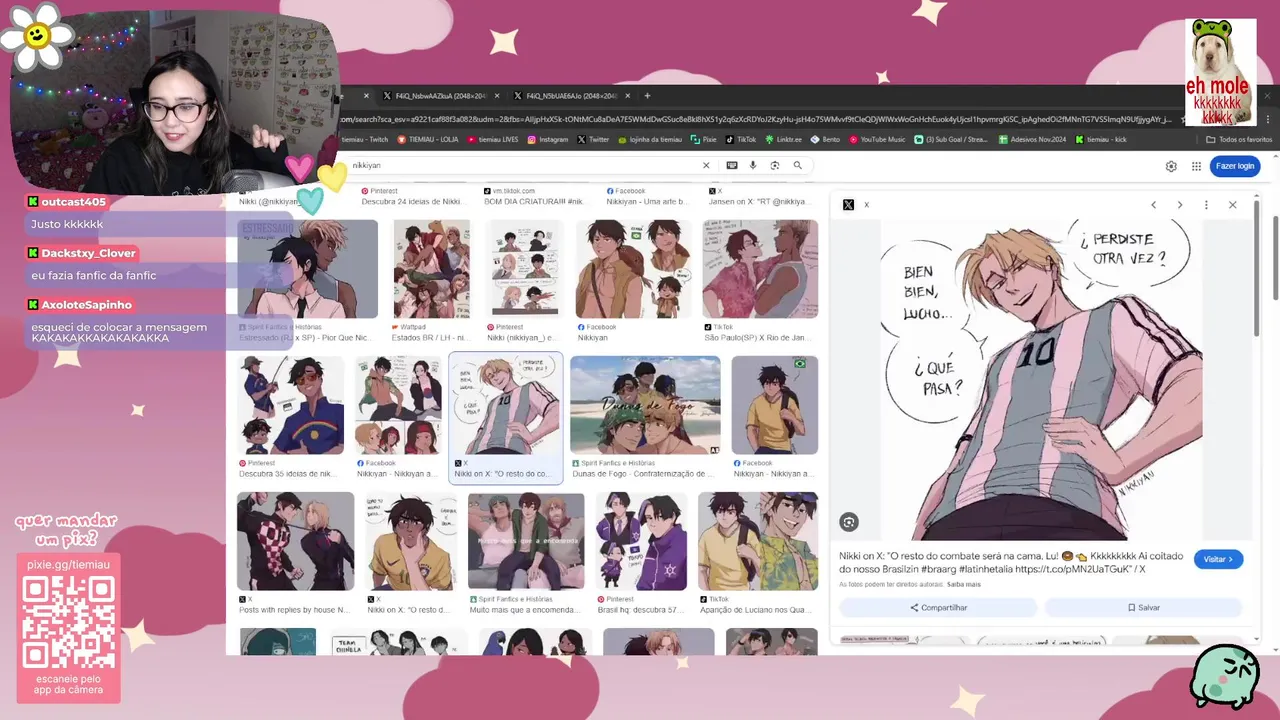Click the Fazer login button

click(1235, 166)
